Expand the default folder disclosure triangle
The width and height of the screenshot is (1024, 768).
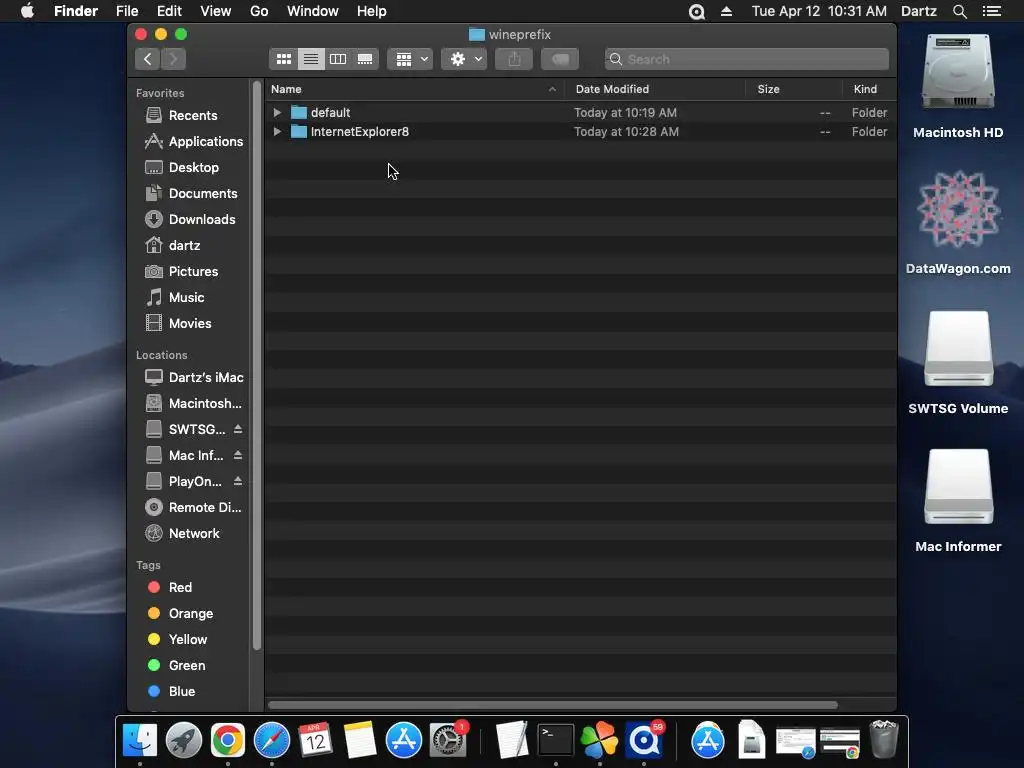coord(277,112)
